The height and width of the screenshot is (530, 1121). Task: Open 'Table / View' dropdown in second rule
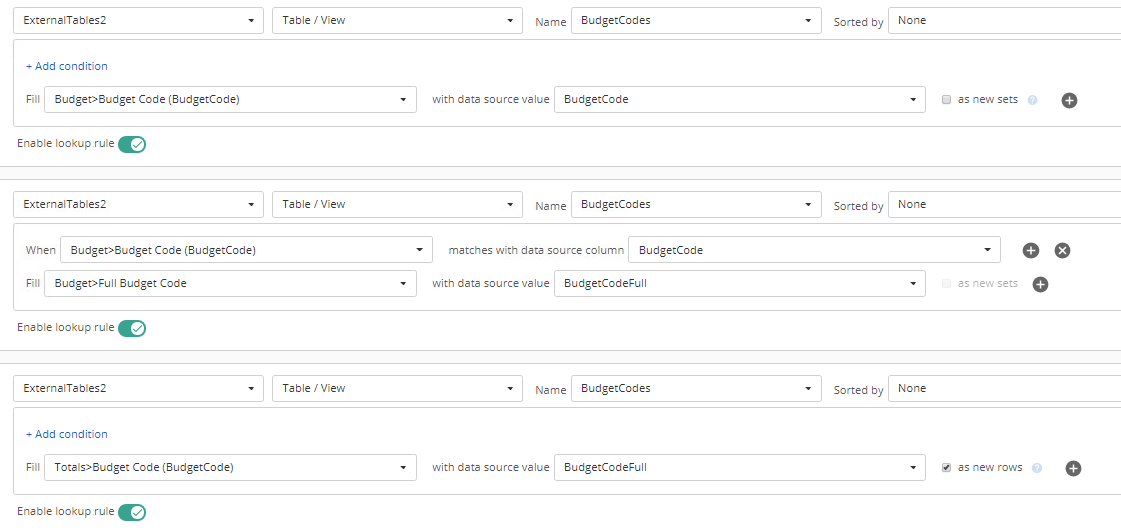click(397, 205)
